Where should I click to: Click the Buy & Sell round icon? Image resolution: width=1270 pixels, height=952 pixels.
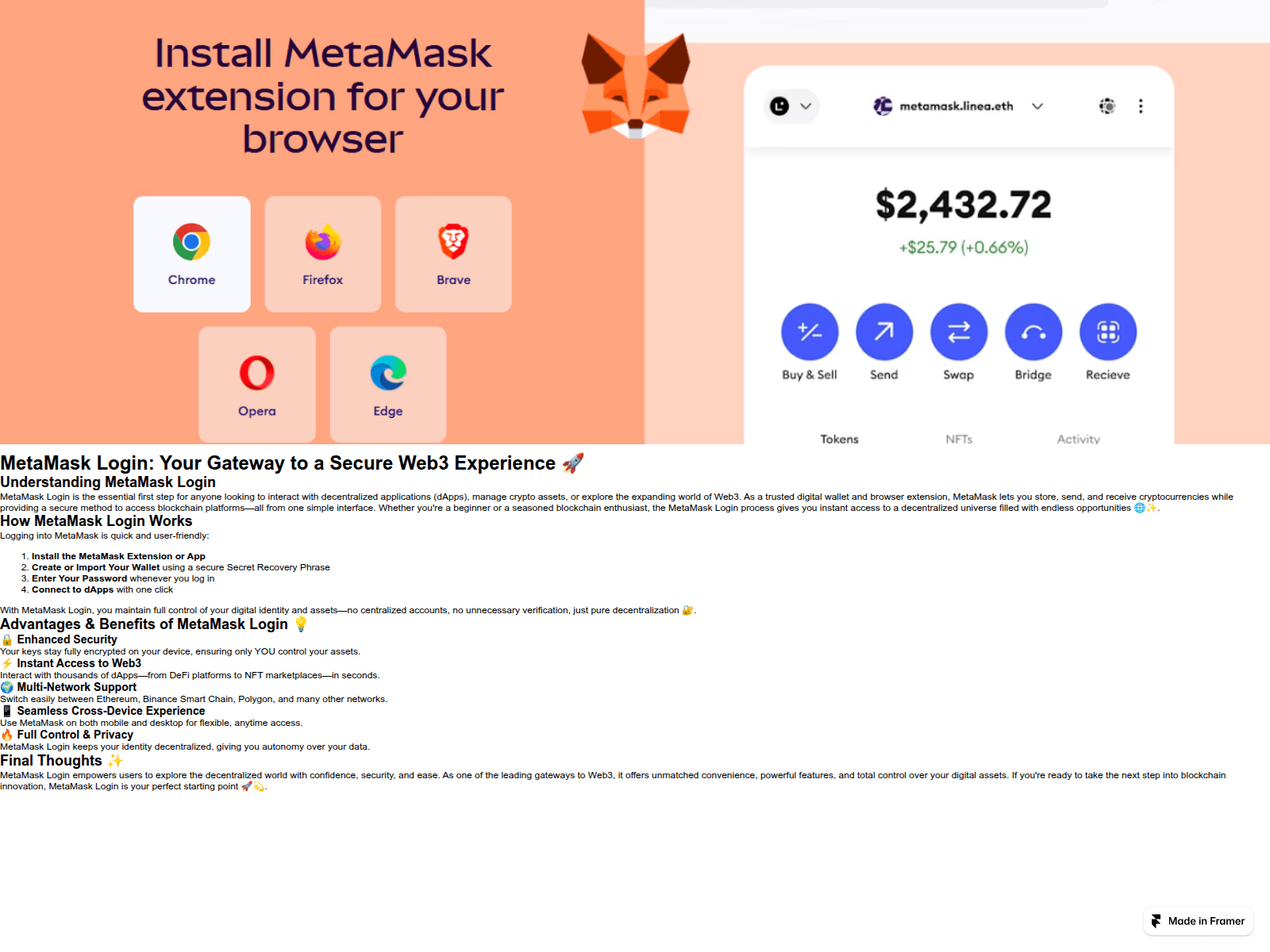tap(810, 332)
